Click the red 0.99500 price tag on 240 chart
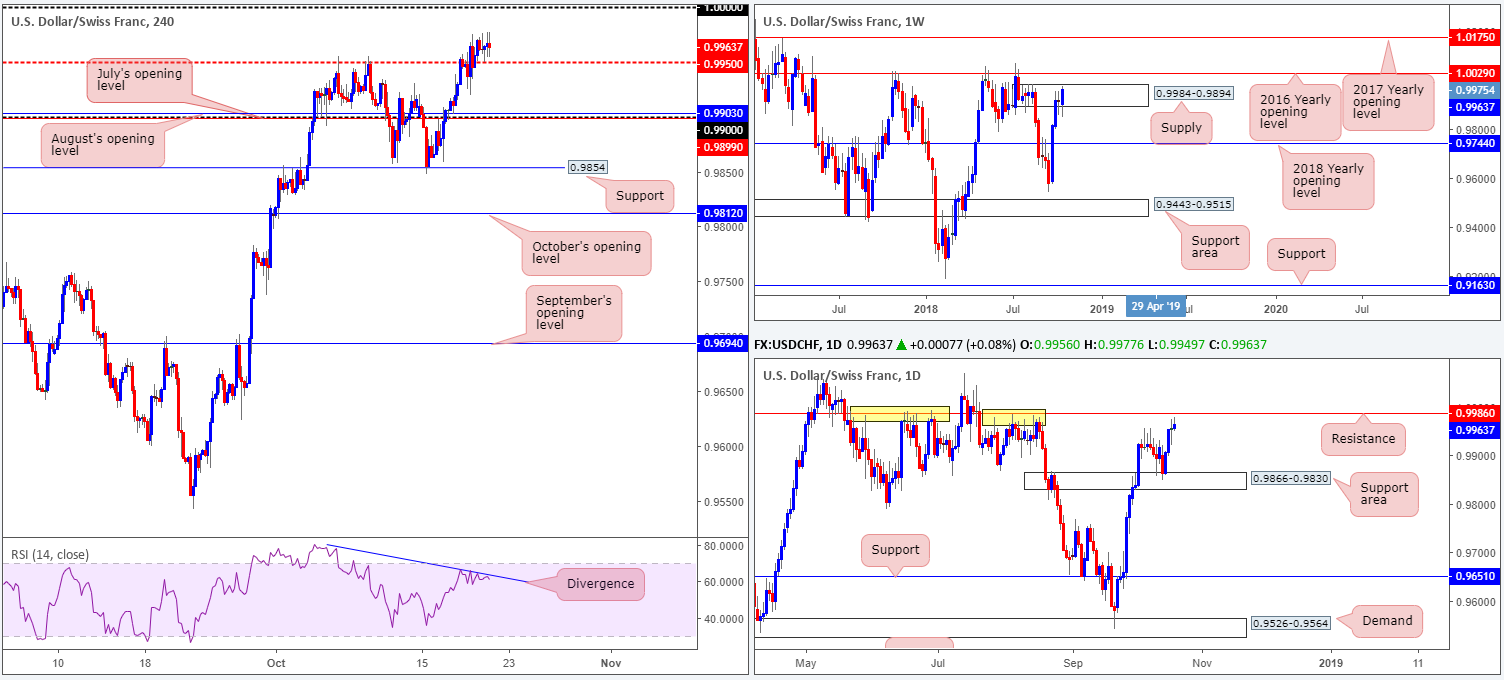 [x=724, y=62]
